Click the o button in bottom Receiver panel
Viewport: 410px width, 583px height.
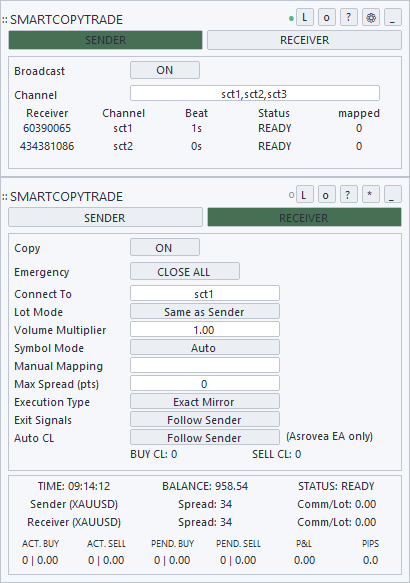click(327, 194)
